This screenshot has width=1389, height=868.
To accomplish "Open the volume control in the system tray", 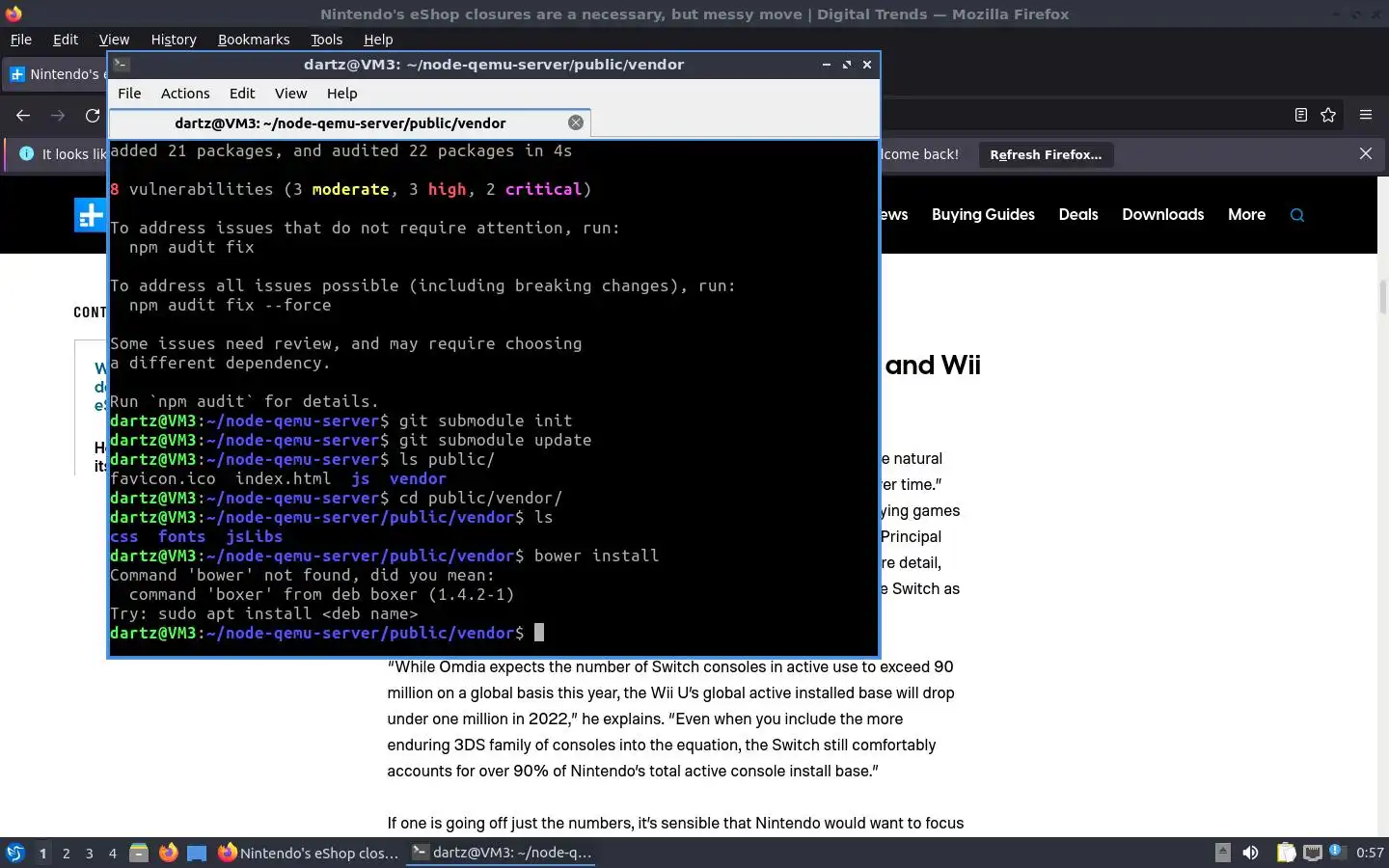I will click(1250, 853).
